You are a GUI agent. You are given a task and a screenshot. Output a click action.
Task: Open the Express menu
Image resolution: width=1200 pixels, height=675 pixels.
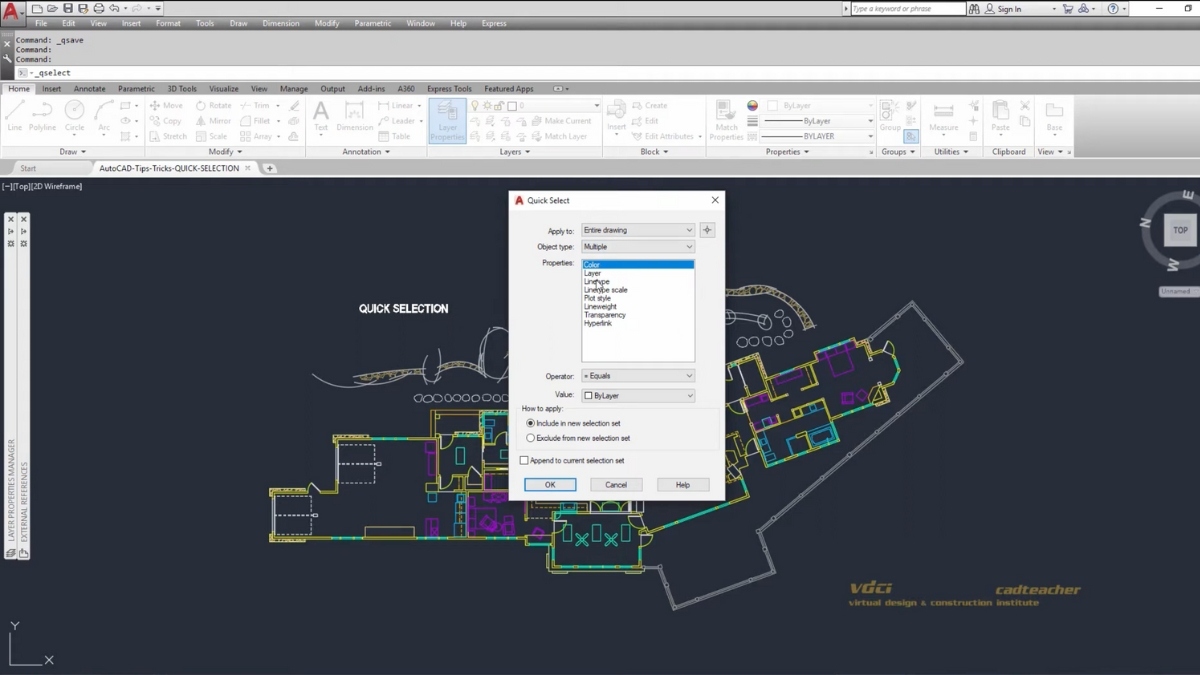(493, 23)
